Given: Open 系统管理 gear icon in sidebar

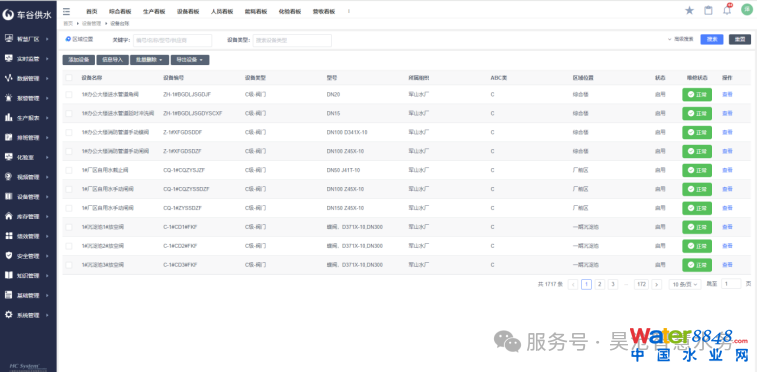Looking at the screenshot, I should point(9,315).
